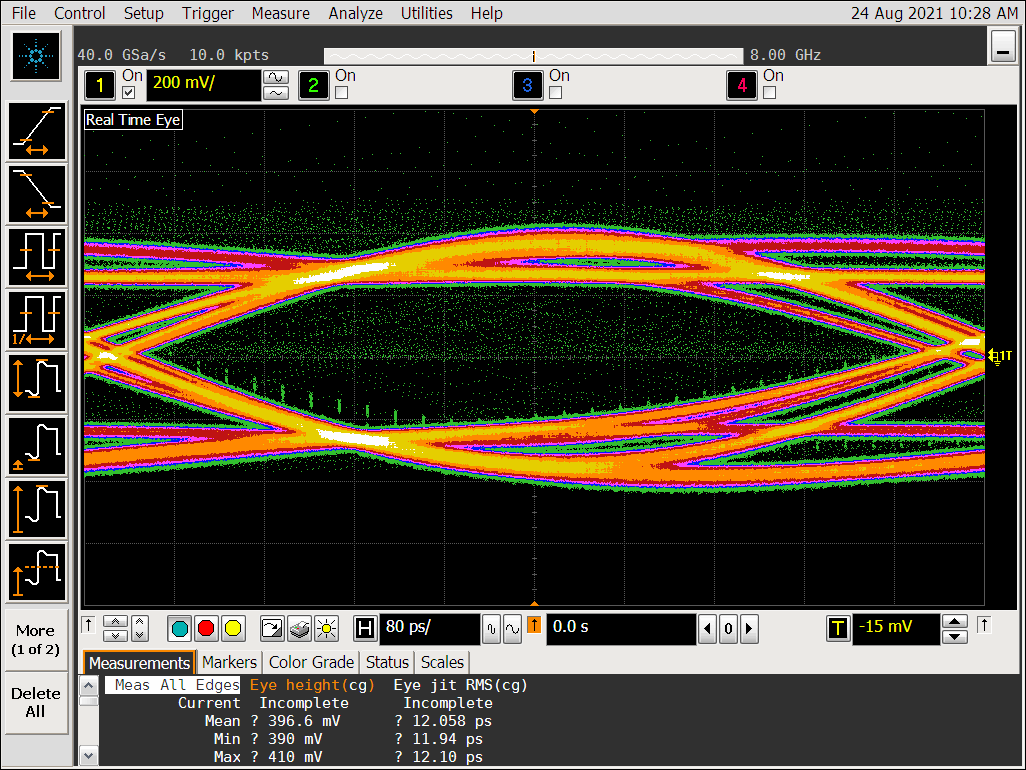This screenshot has width=1026, height=770.
Task: Reset horizontal position to zero
Action: pos(728,629)
